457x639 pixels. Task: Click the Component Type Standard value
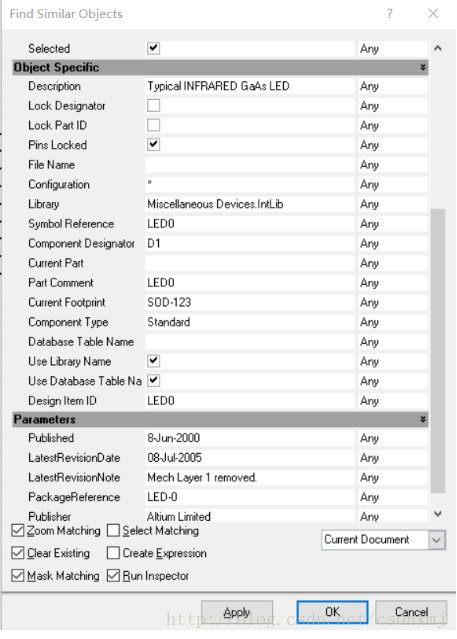249,322
